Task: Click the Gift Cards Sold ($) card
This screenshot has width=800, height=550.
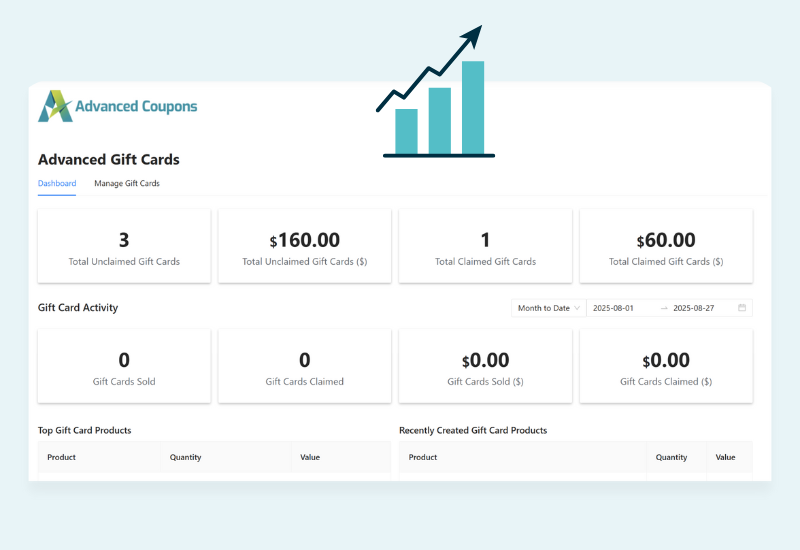Action: pos(485,367)
